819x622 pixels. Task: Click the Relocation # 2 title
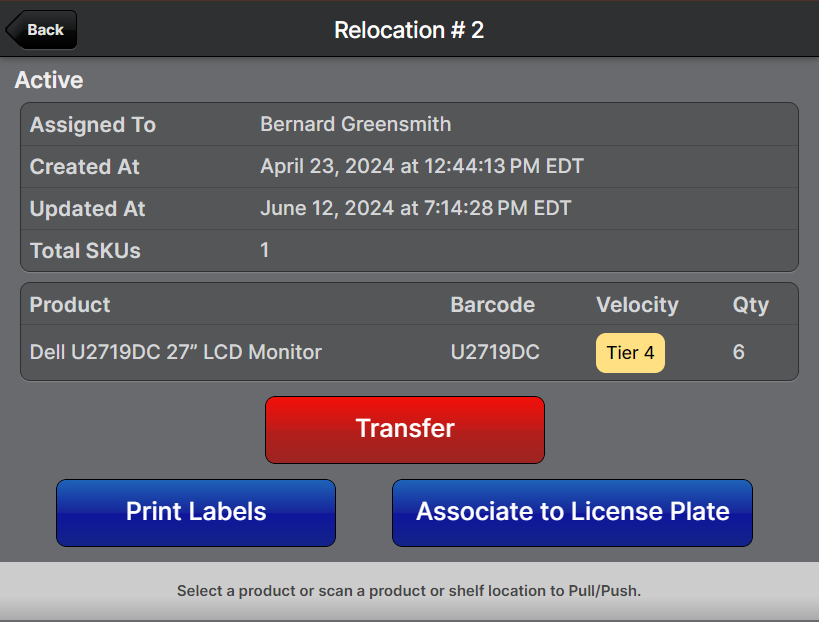point(409,30)
